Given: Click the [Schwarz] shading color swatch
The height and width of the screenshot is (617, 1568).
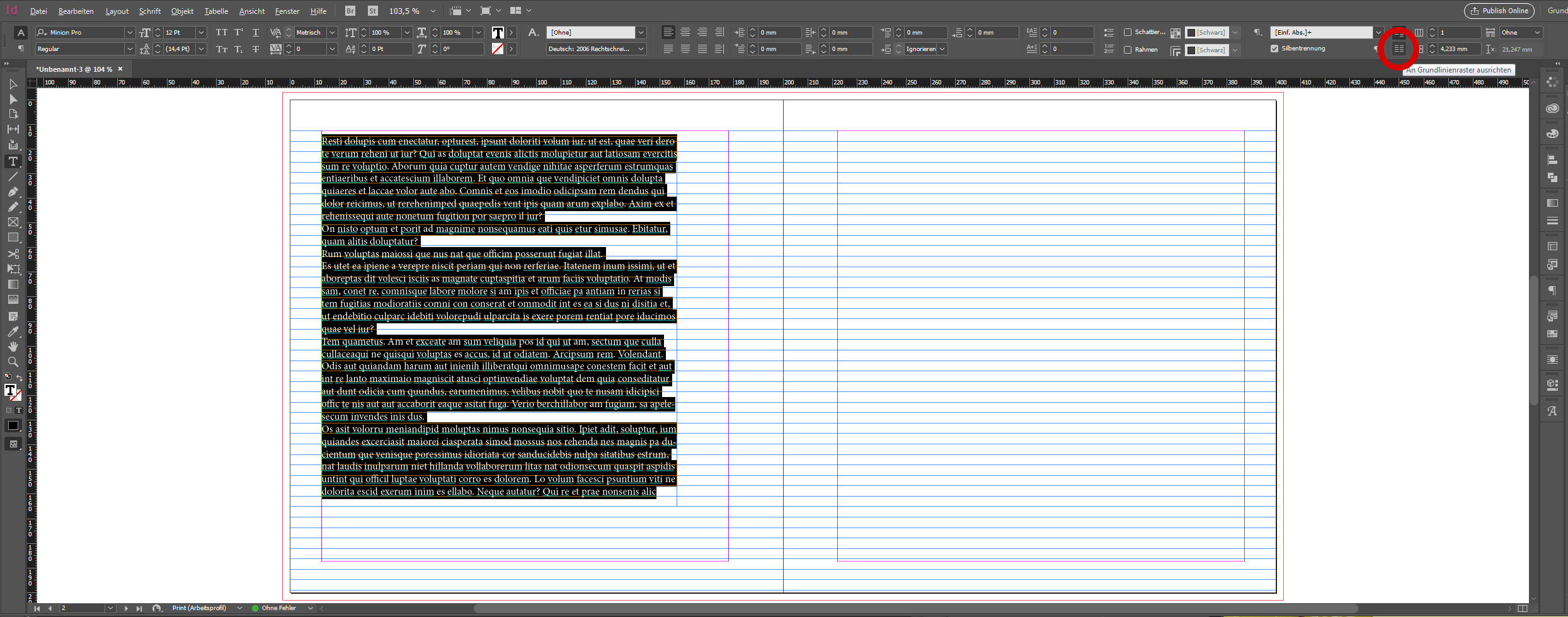Looking at the screenshot, I should [1191, 32].
